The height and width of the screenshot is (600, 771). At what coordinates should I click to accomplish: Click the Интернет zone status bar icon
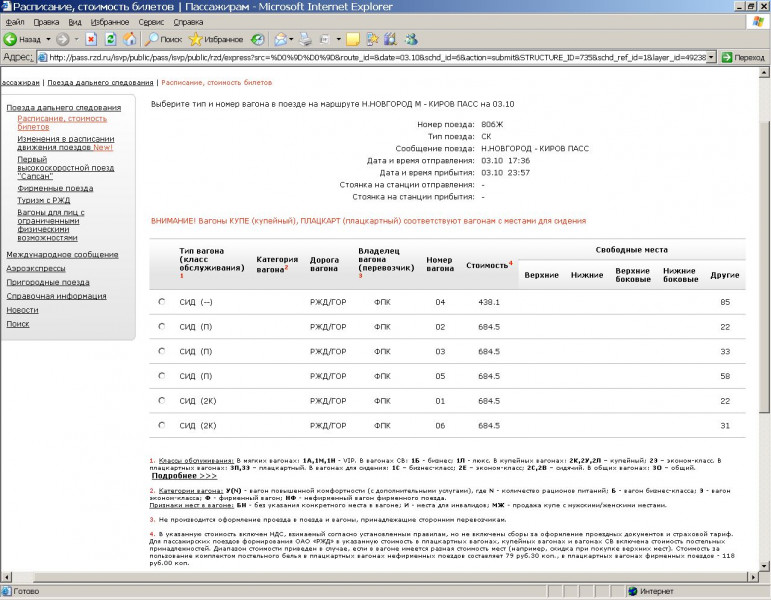[633, 591]
